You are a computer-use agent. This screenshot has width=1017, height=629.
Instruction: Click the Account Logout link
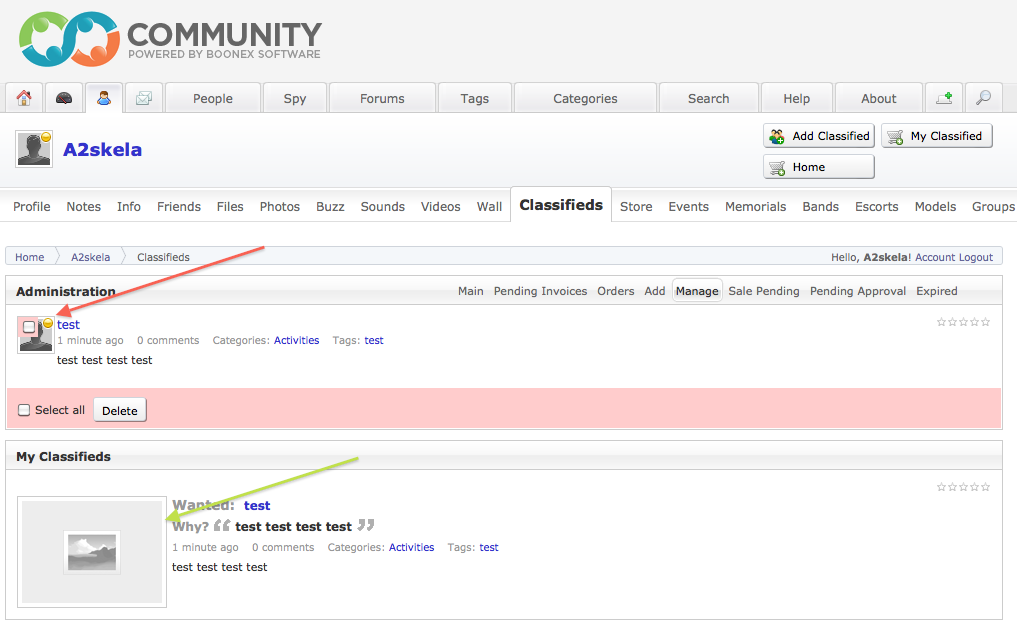[954, 257]
